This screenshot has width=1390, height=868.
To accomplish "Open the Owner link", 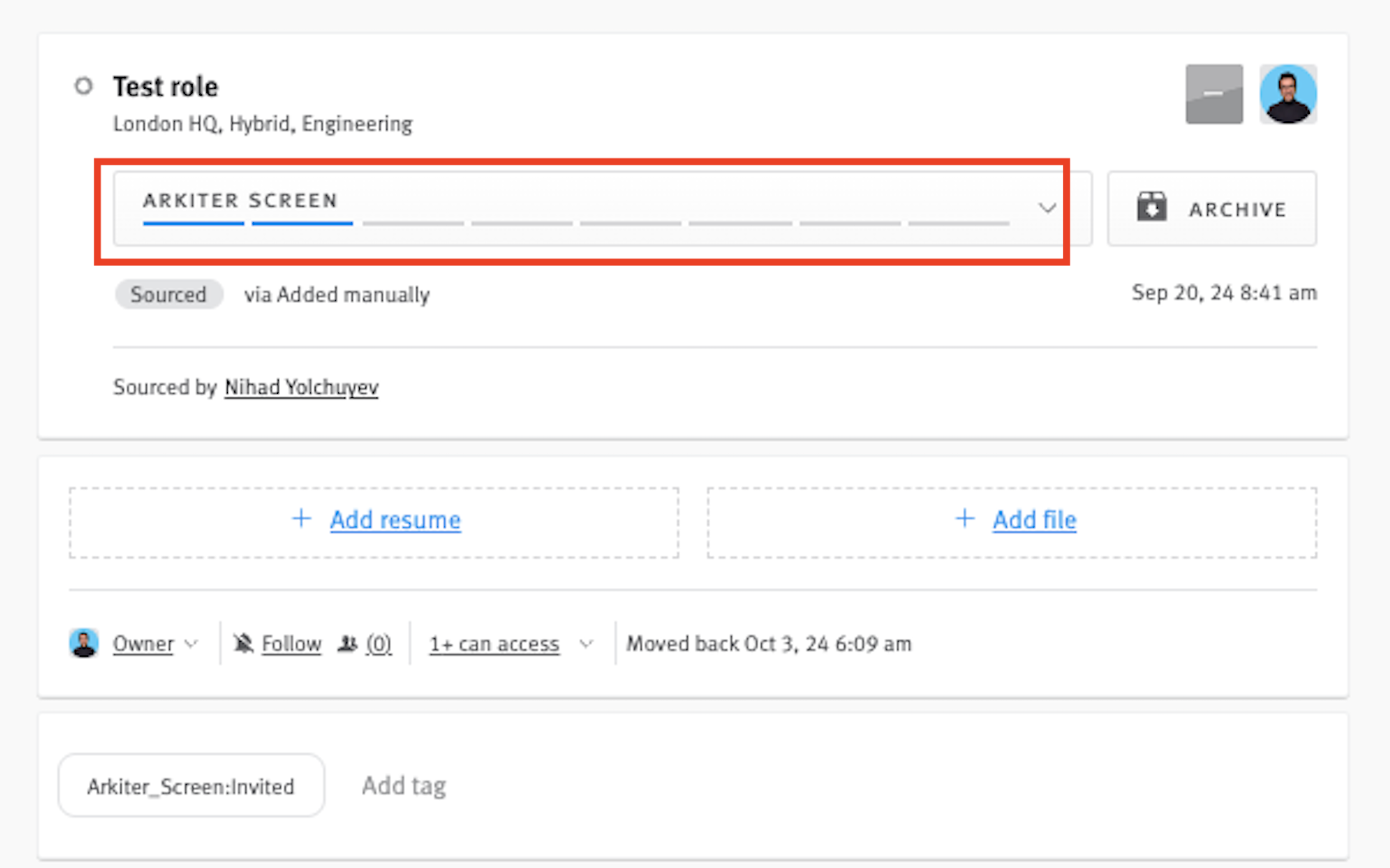I will (143, 644).
